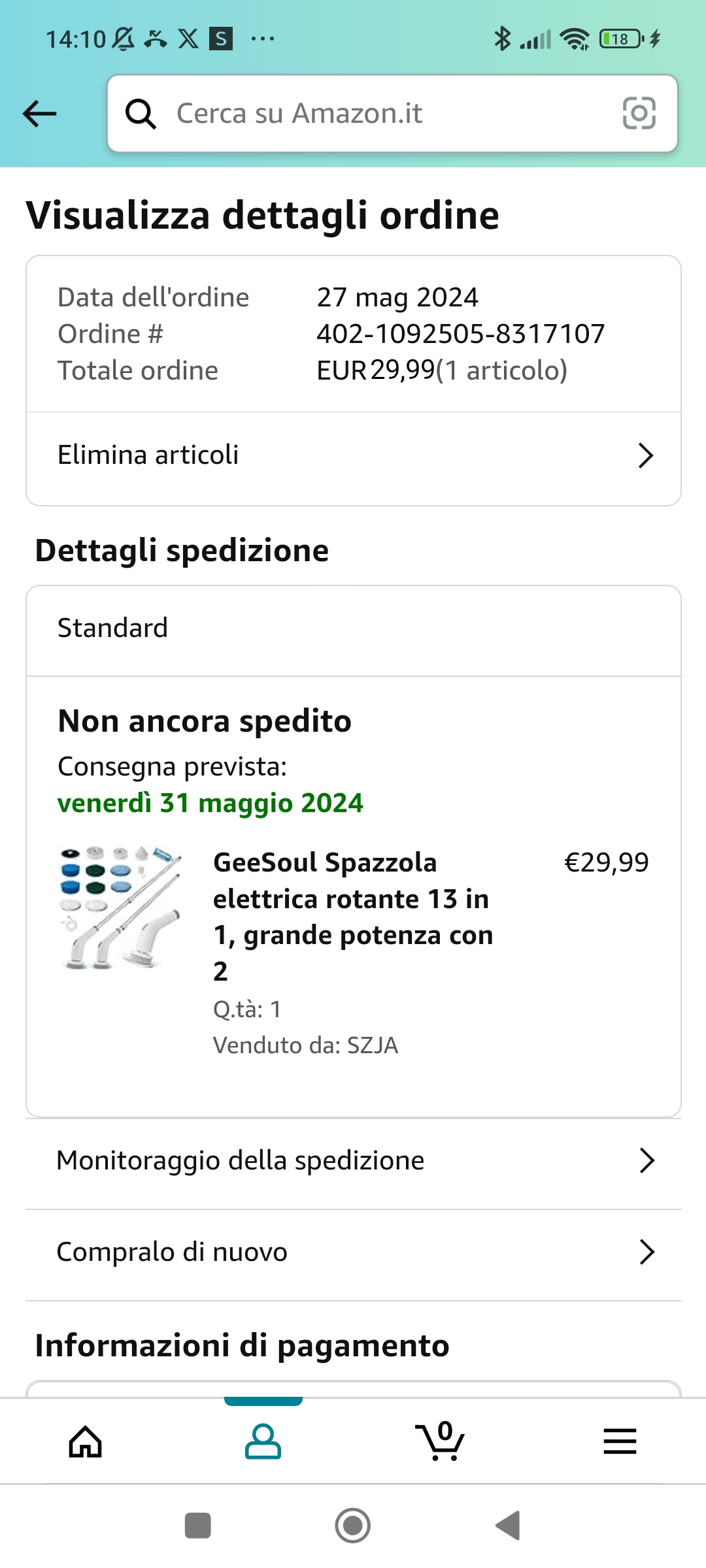Image resolution: width=706 pixels, height=1568 pixels.
Task: Tap the back arrow in header
Action: tap(40, 114)
